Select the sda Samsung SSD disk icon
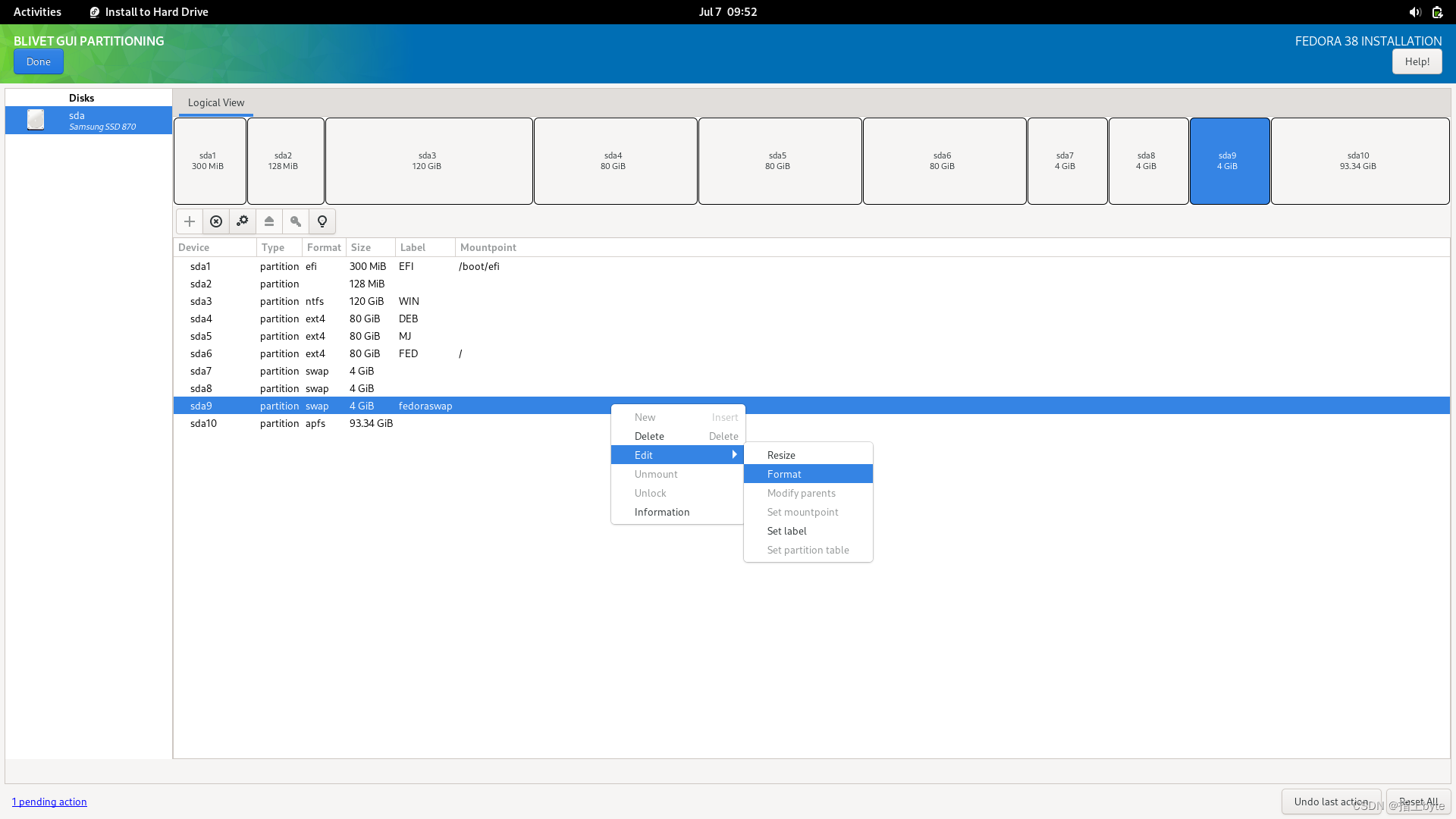The width and height of the screenshot is (1456, 819). coord(36,120)
